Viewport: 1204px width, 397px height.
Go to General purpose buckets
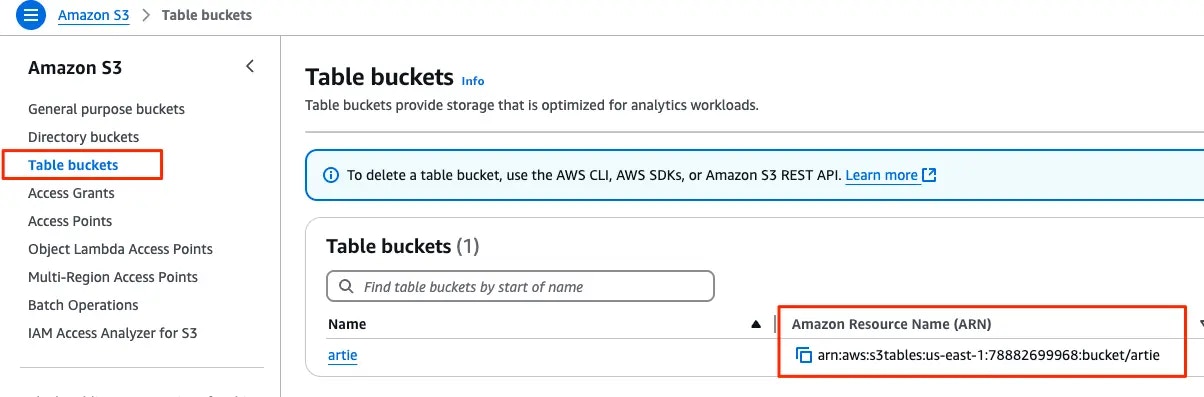tap(106, 109)
